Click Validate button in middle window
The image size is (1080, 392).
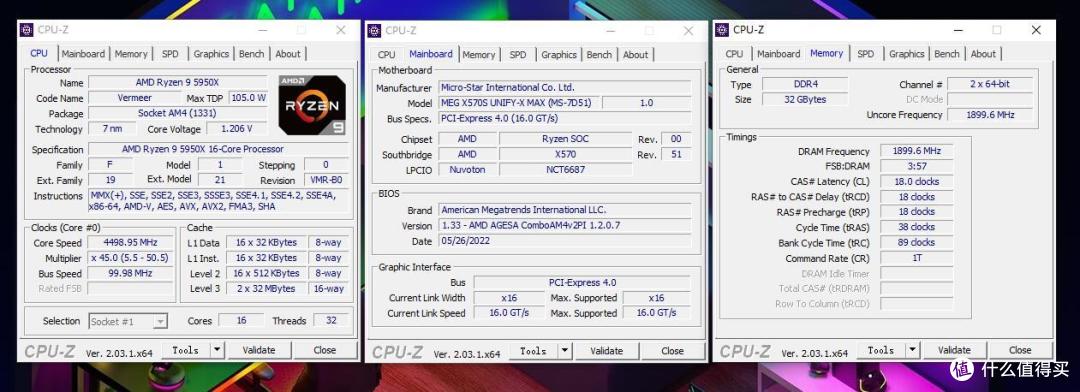[607, 351]
